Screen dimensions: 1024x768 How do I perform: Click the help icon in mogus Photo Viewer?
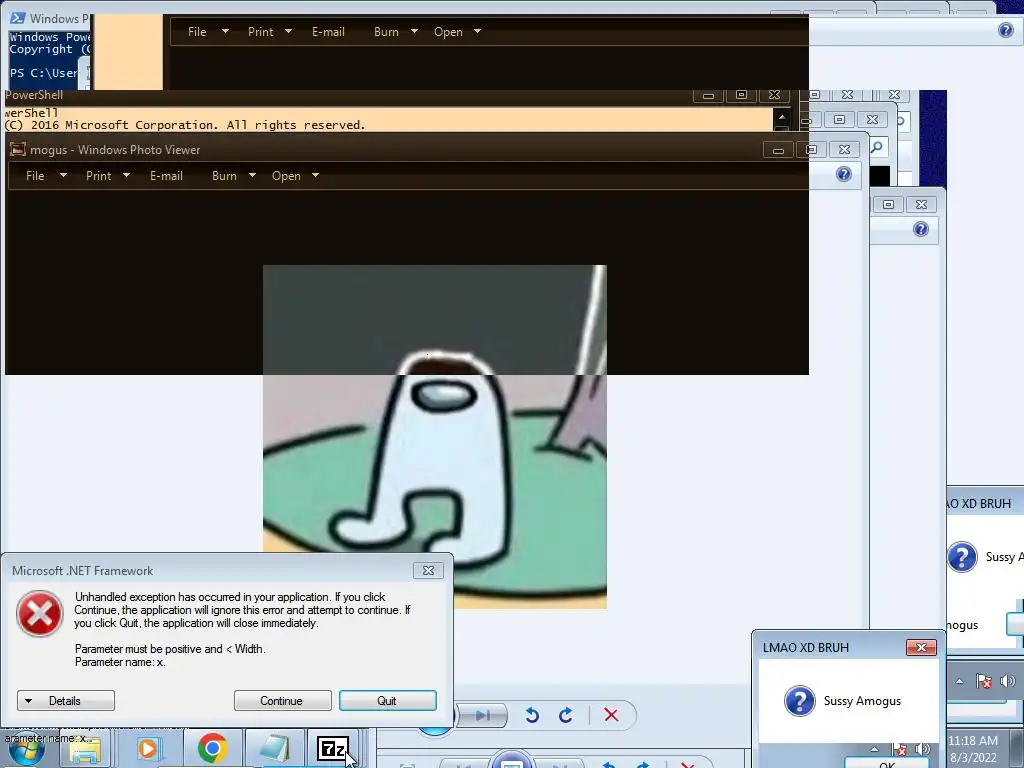coord(844,174)
